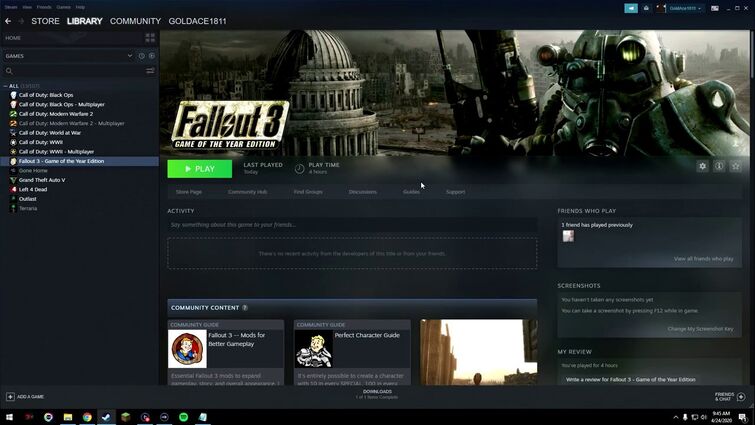Image resolution: width=755 pixels, height=425 pixels.
Task: Write a review for Fallout 3
Action: [x=630, y=379]
